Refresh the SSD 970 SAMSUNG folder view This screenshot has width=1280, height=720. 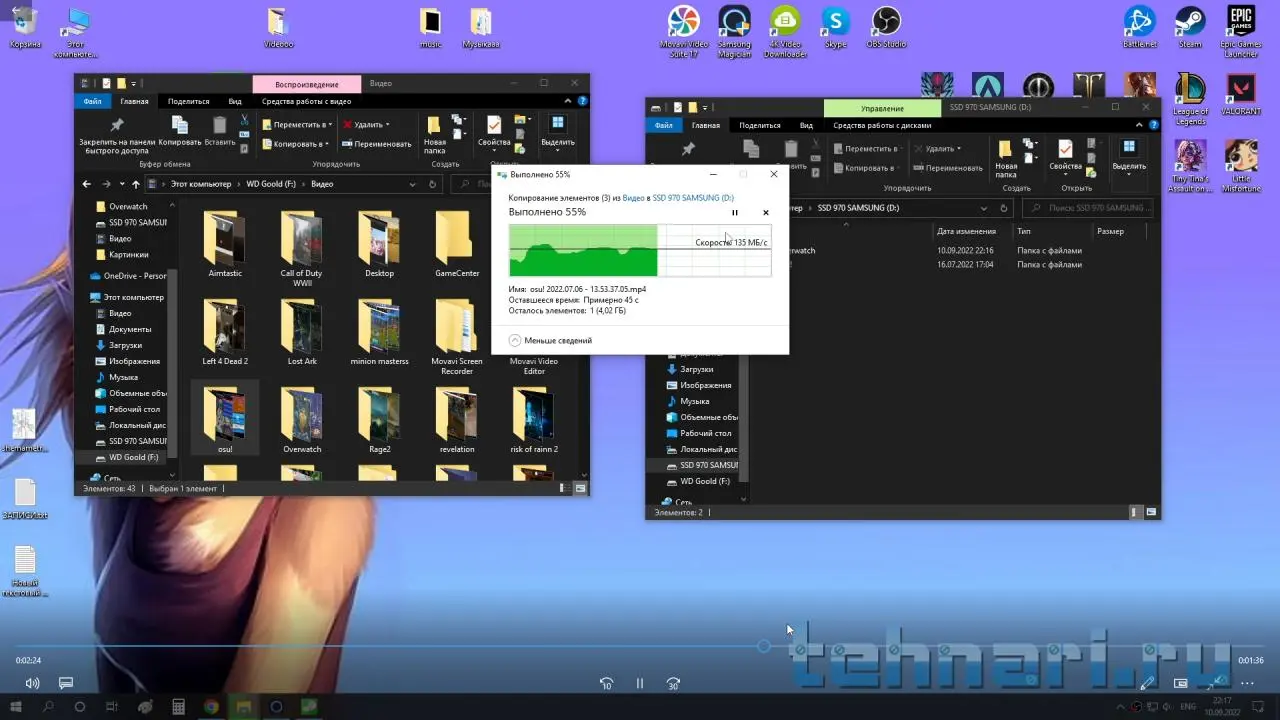1004,208
